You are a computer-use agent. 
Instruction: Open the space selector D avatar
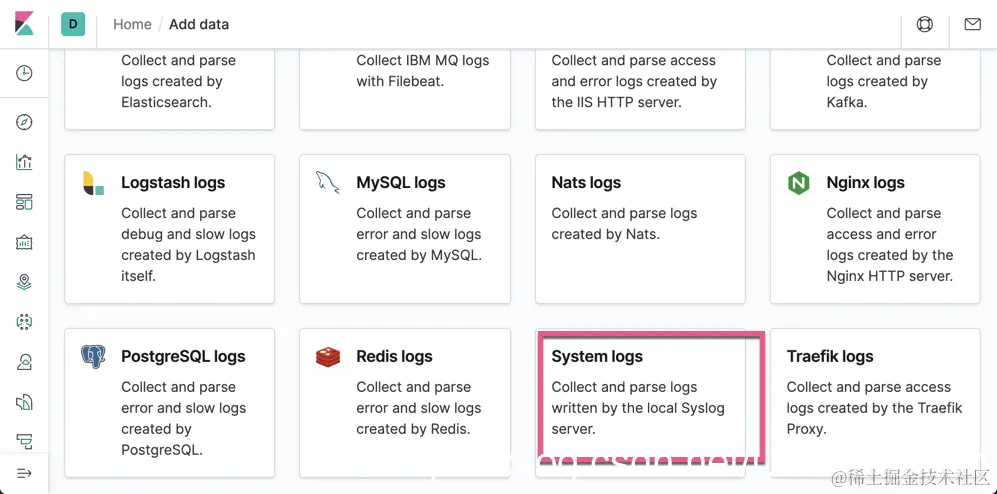[73, 24]
